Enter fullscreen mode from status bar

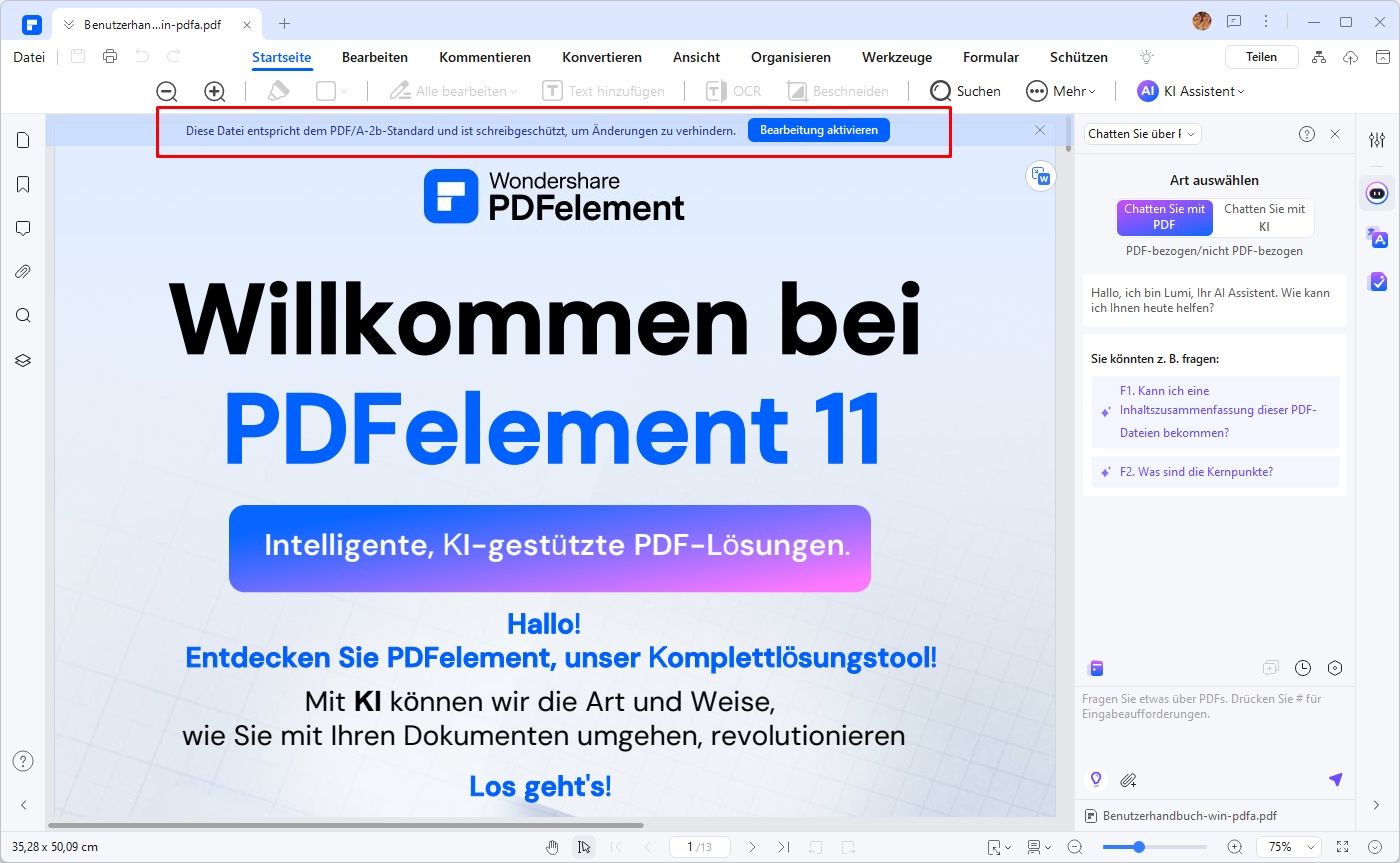click(1342, 847)
